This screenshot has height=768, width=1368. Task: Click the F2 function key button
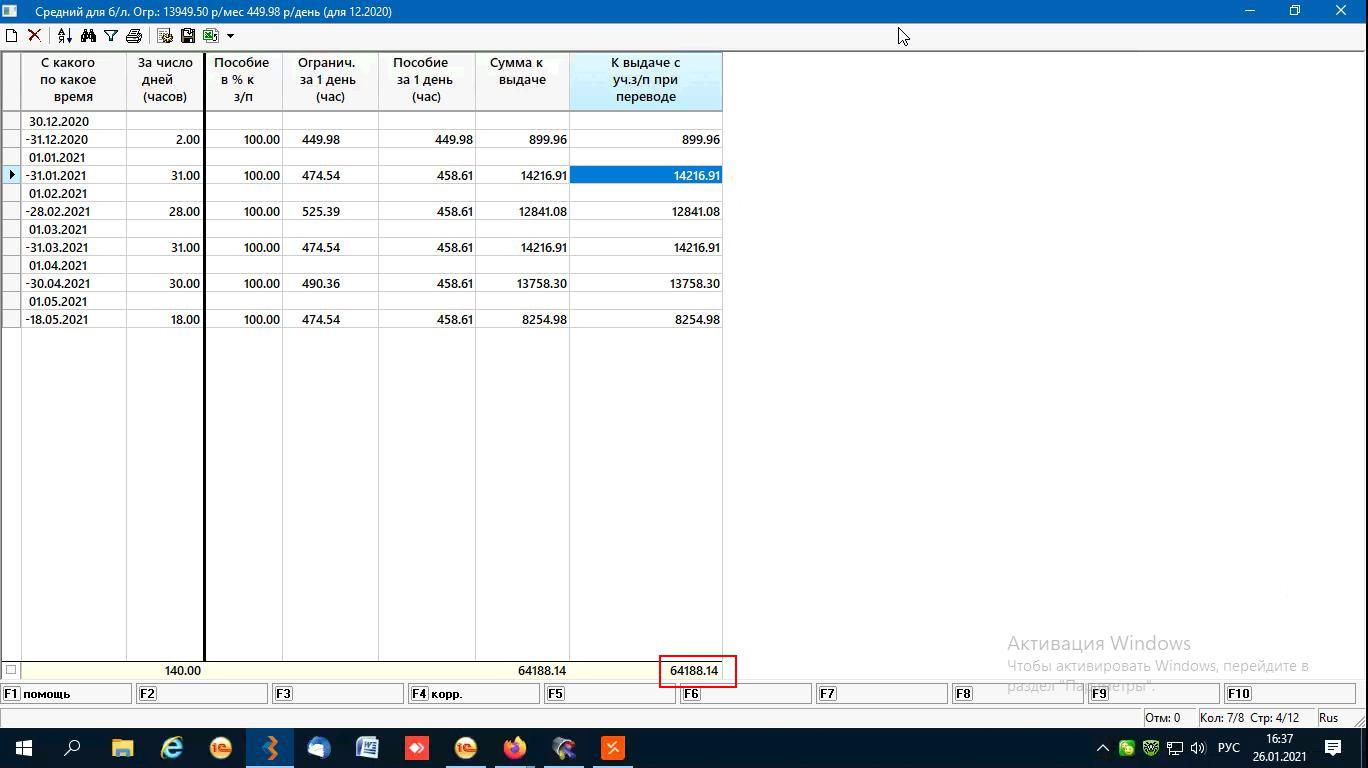click(x=202, y=693)
